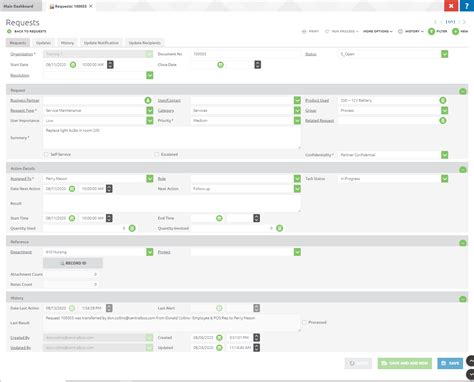This screenshot has width=474, height=382.
Task: Open the Group dropdown
Action: tap(445, 110)
